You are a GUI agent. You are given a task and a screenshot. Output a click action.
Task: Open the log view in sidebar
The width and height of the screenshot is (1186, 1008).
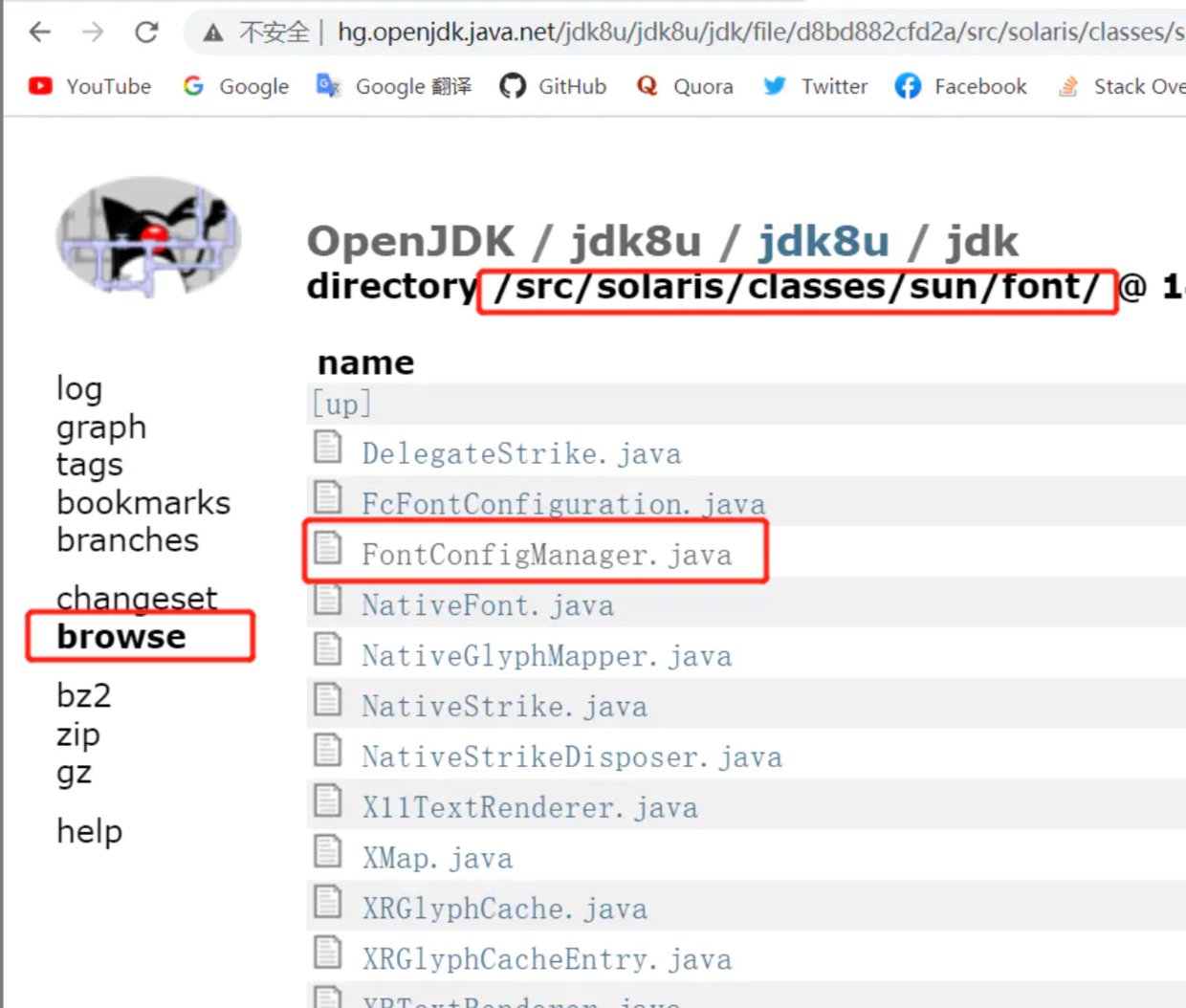79,388
